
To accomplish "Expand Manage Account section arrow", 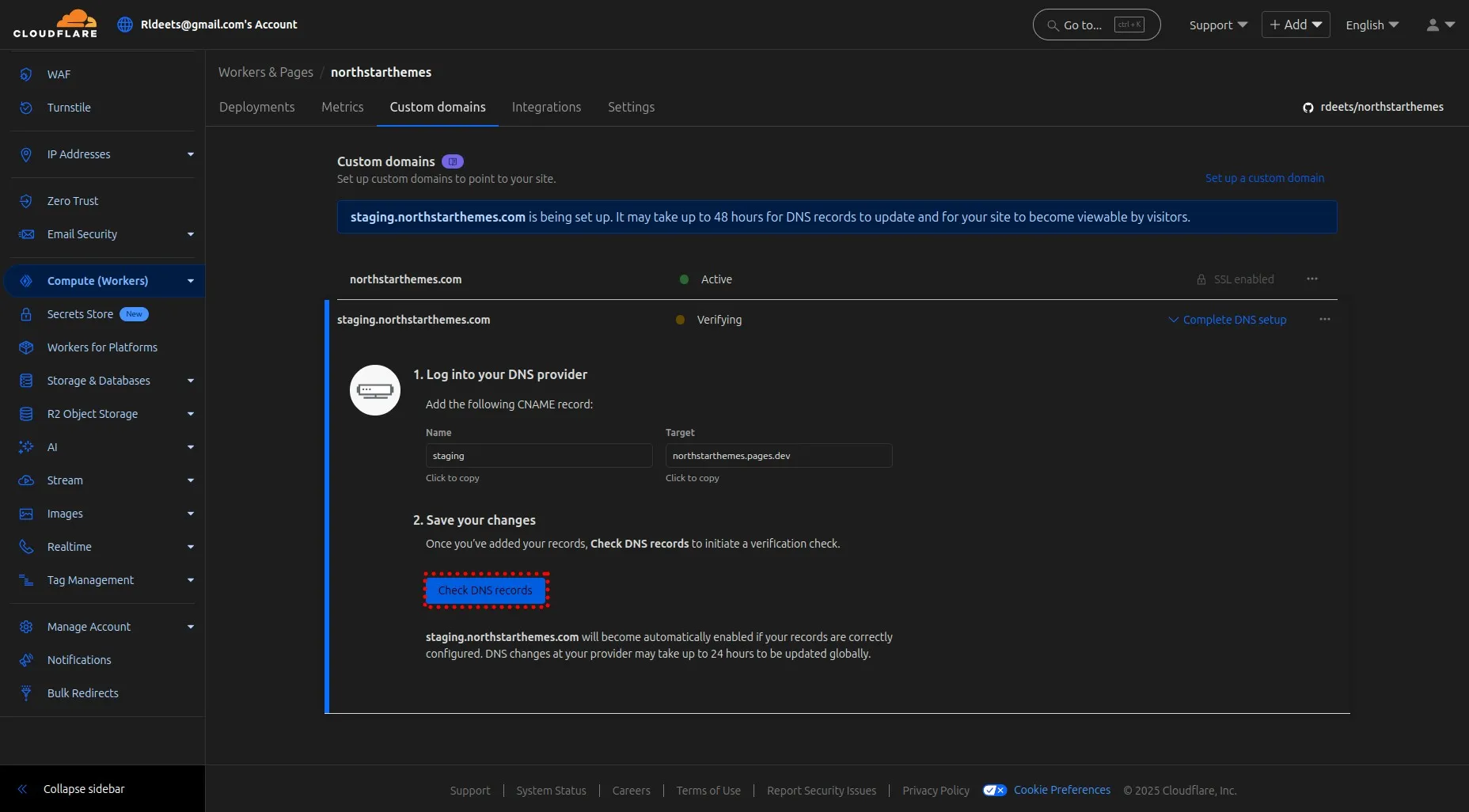I will 191,627.
